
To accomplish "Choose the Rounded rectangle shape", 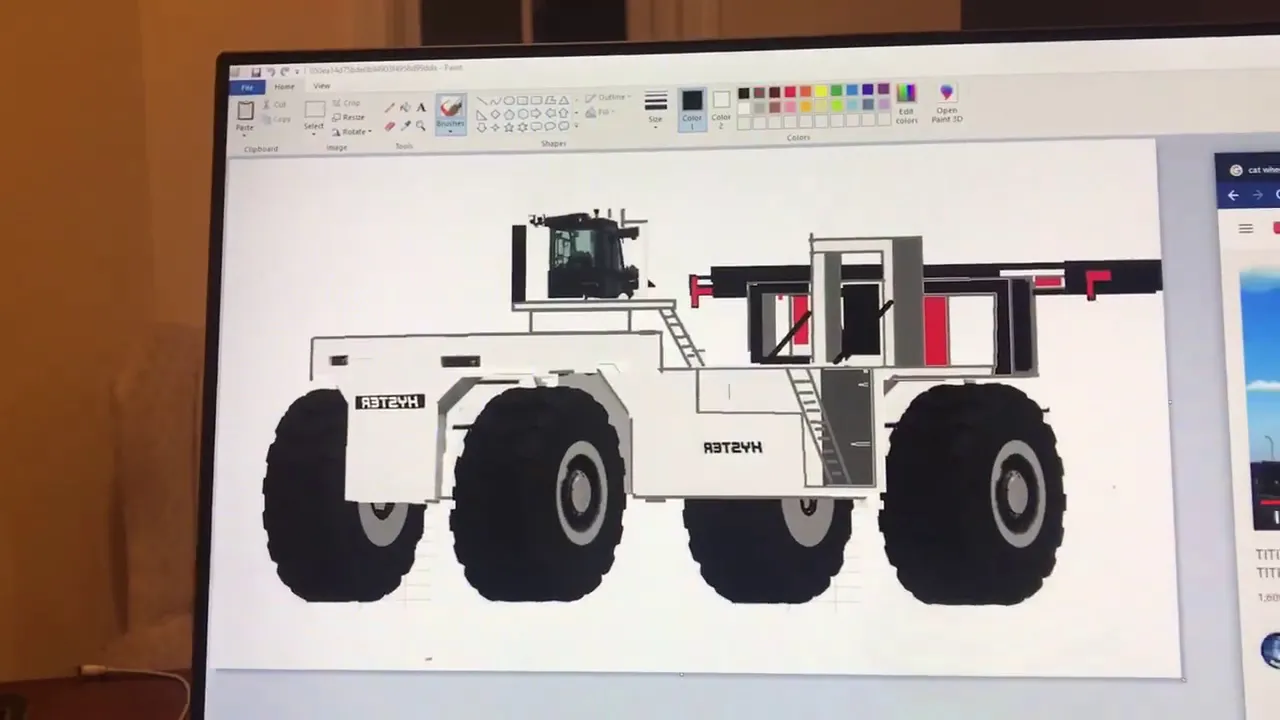I will point(536,100).
